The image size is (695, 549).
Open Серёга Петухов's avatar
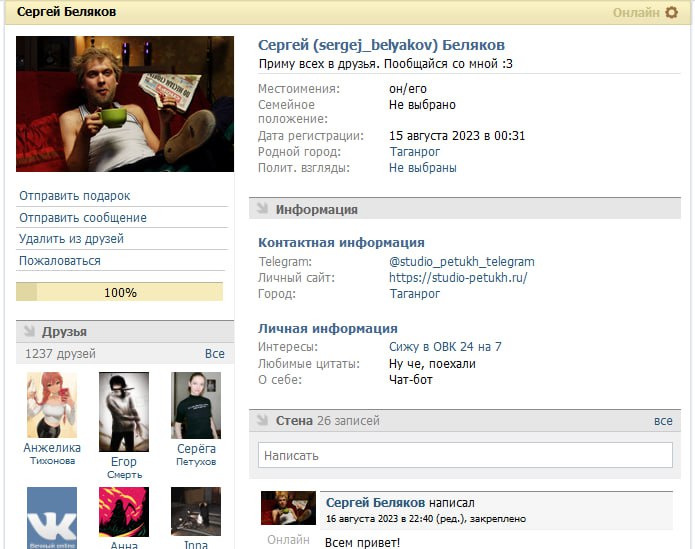click(x=196, y=405)
